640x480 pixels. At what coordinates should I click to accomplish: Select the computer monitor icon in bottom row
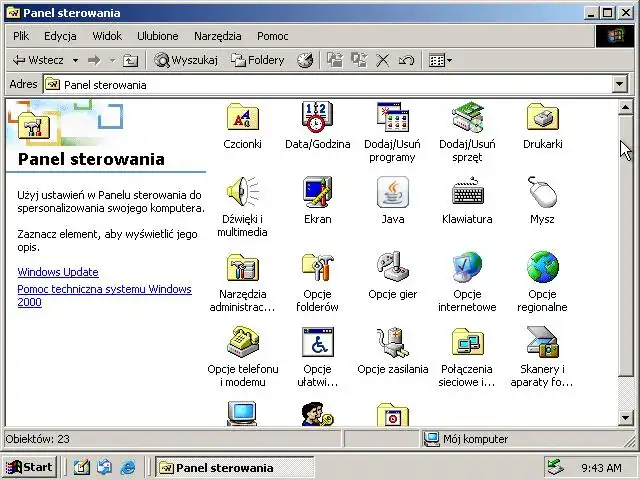pyautogui.click(x=242, y=414)
